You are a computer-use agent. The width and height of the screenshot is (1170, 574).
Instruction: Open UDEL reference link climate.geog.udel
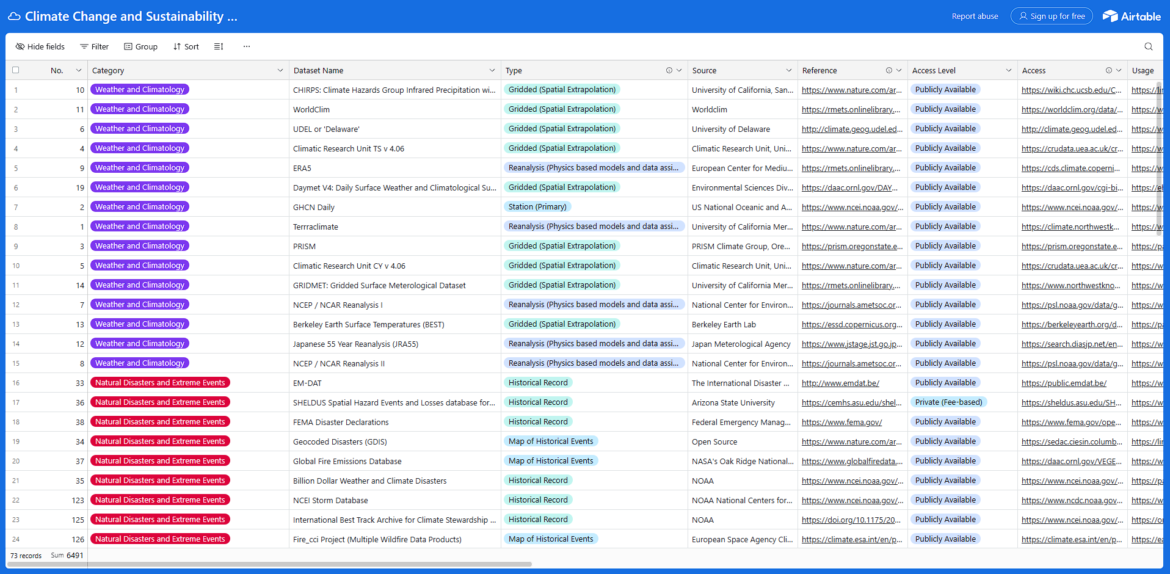click(x=853, y=128)
